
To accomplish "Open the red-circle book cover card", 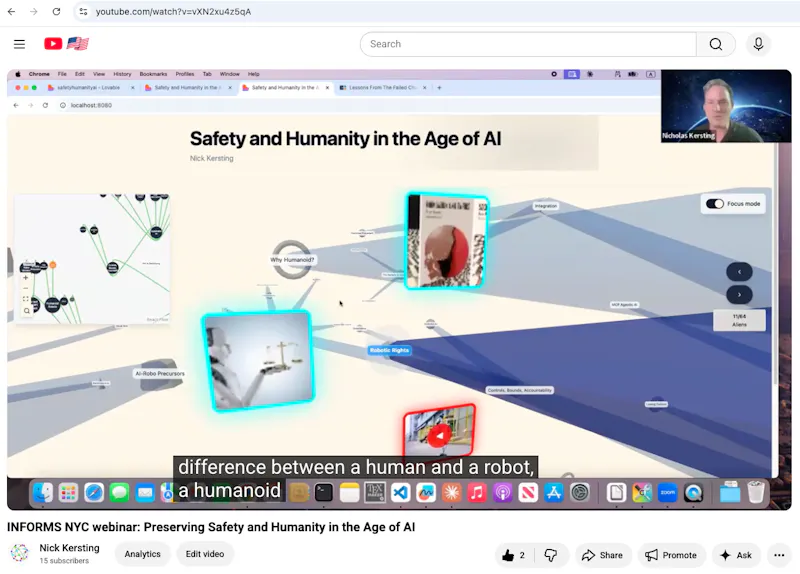I will click(x=446, y=241).
